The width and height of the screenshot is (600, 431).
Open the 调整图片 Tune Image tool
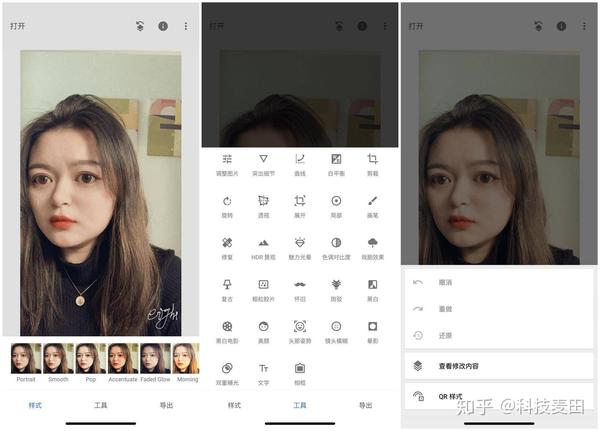227,165
